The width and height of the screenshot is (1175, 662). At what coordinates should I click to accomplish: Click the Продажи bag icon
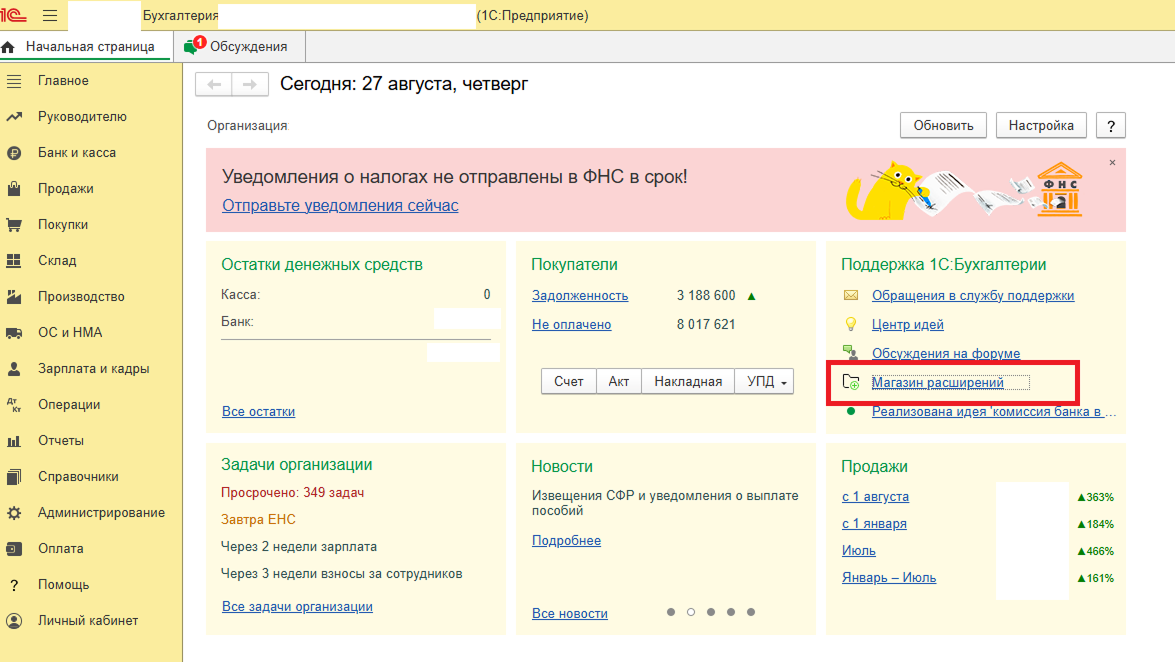click(14, 189)
